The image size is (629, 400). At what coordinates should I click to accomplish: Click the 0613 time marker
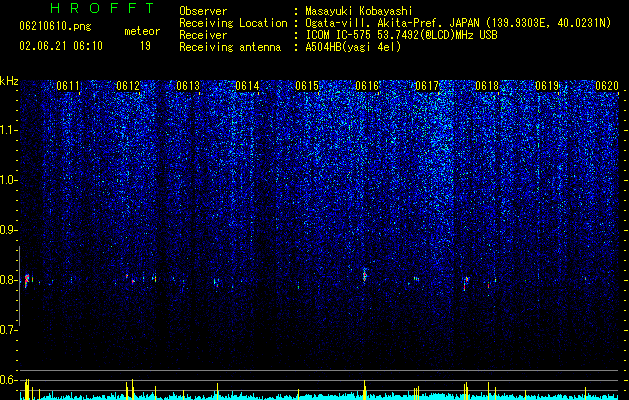[188, 86]
